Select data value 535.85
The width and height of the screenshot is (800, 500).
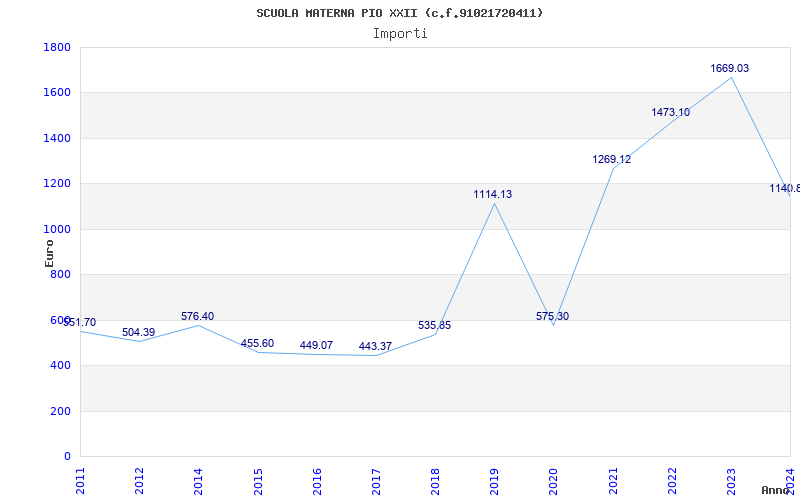click(x=435, y=326)
